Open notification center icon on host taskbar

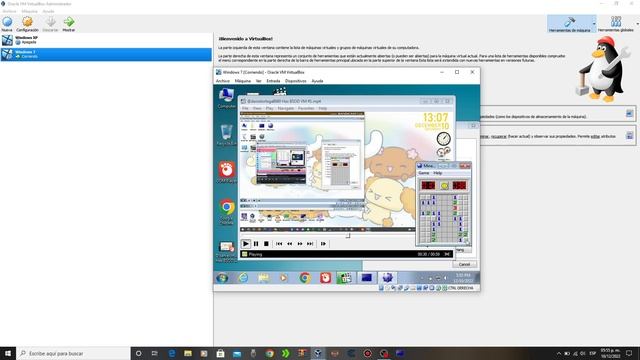click(x=629, y=353)
